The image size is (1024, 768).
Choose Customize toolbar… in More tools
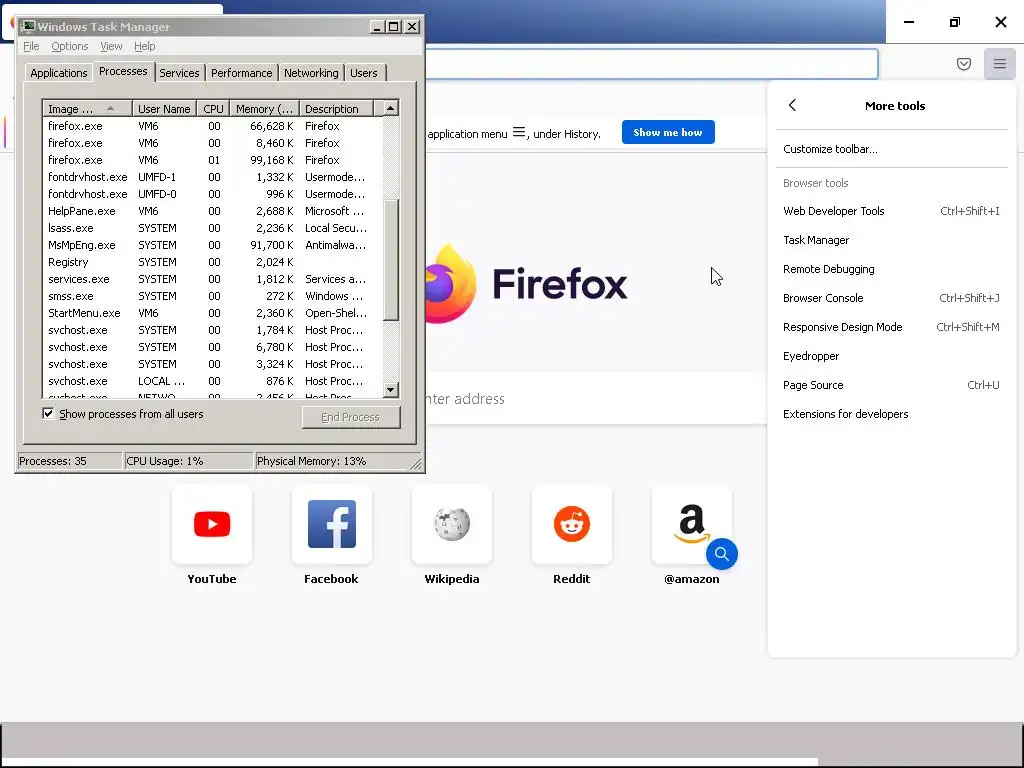[892, 149]
